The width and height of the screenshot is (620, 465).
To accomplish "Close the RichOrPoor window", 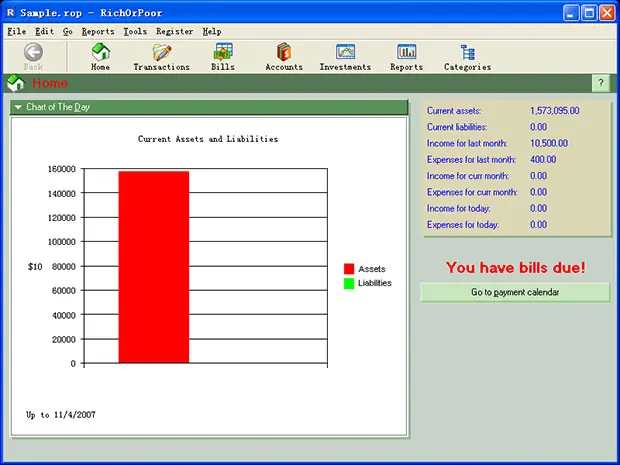I will point(607,13).
